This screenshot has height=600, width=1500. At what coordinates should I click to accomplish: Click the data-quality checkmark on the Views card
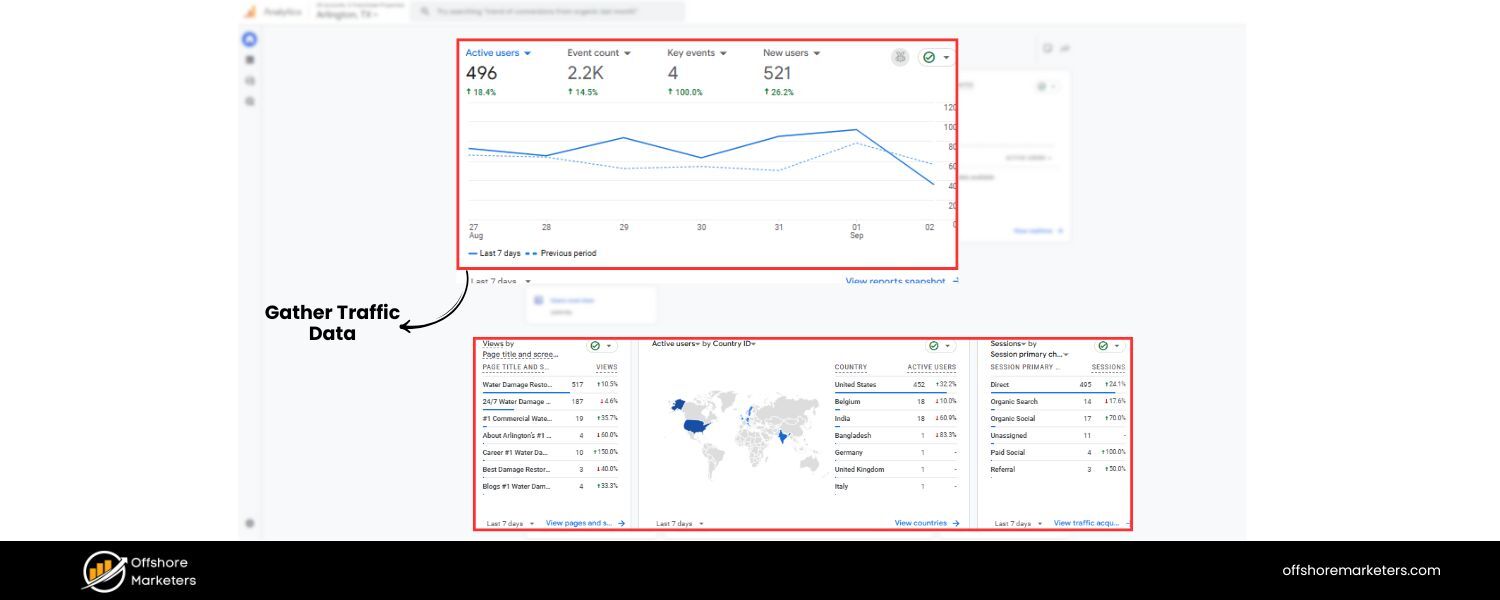pos(596,346)
